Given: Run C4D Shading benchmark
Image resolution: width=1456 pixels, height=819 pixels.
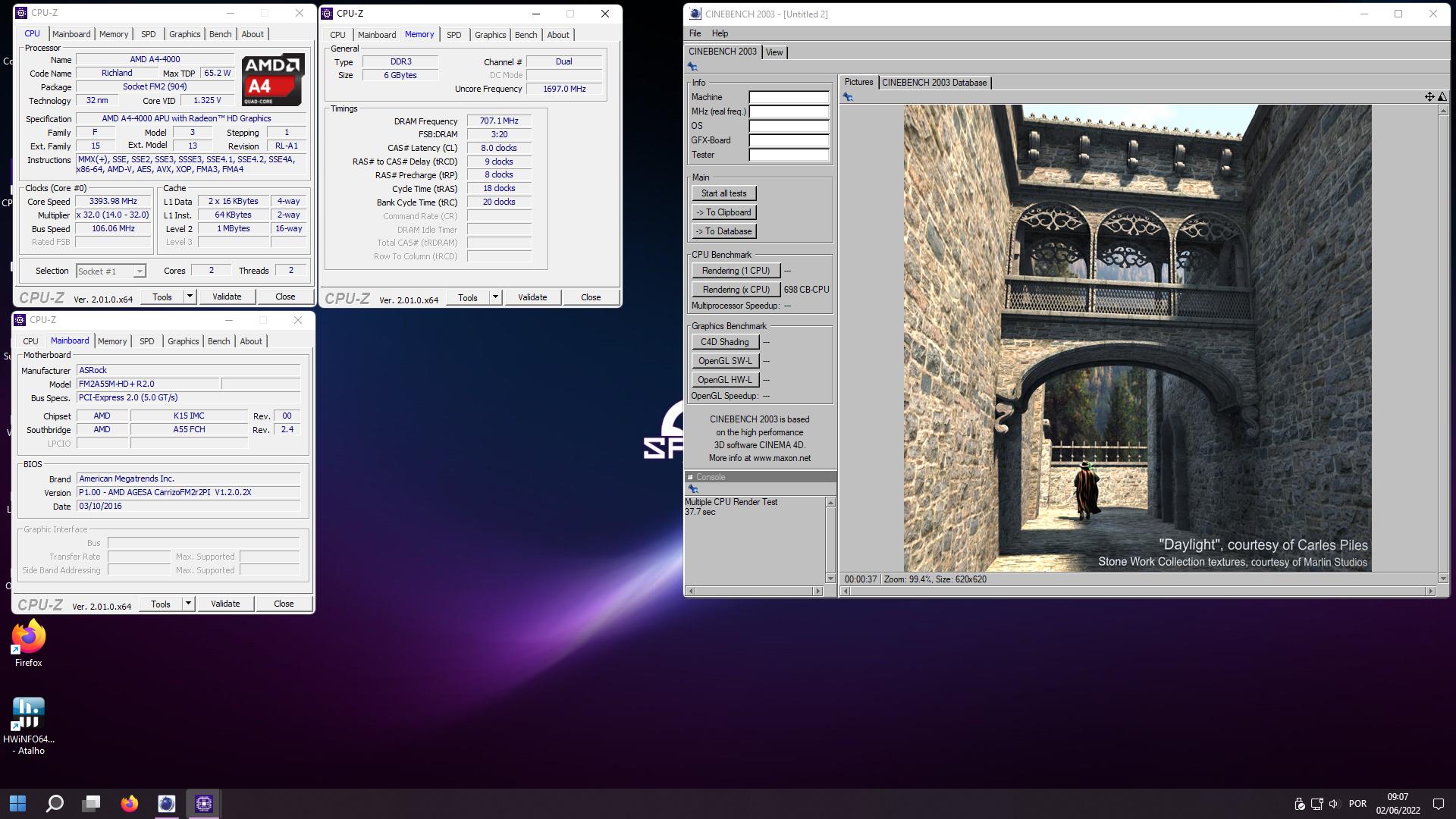Looking at the screenshot, I should pos(724,342).
